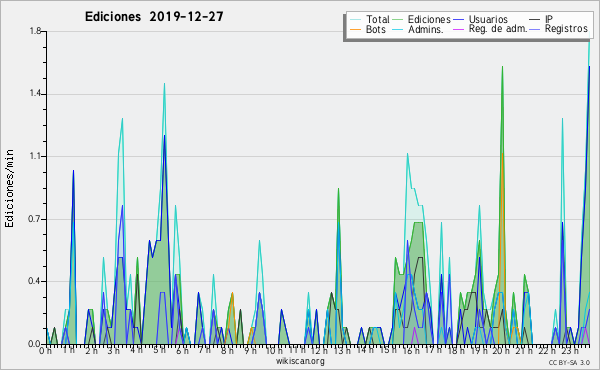Click the '21 h' x-axis label
The image size is (600, 370).
coord(523,350)
